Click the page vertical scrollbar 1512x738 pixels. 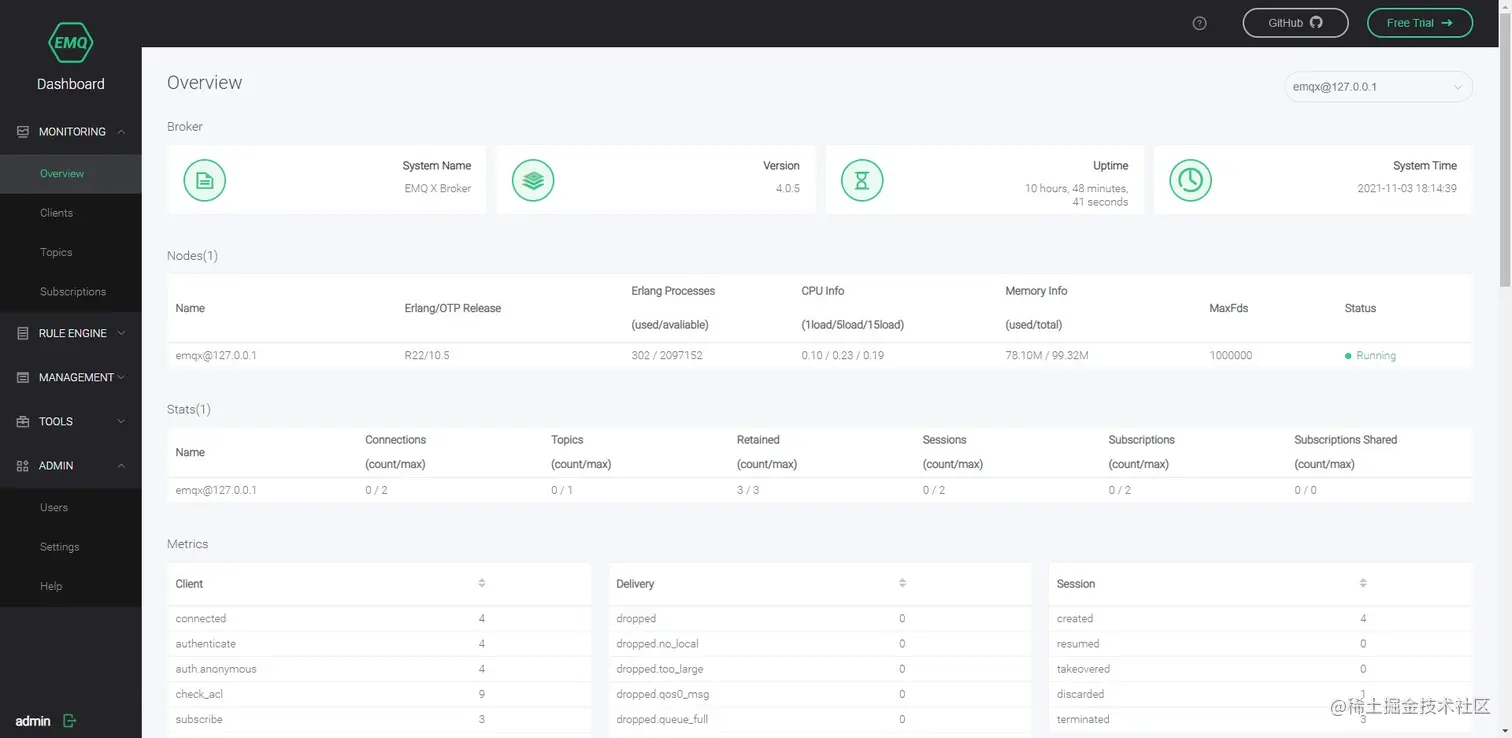1505,150
